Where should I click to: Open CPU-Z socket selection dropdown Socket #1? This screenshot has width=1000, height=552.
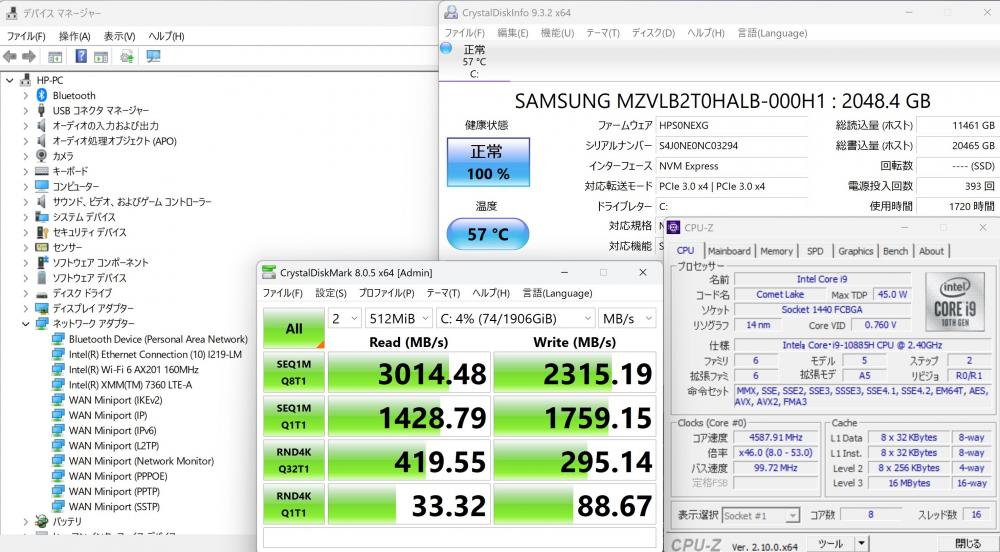coord(761,516)
